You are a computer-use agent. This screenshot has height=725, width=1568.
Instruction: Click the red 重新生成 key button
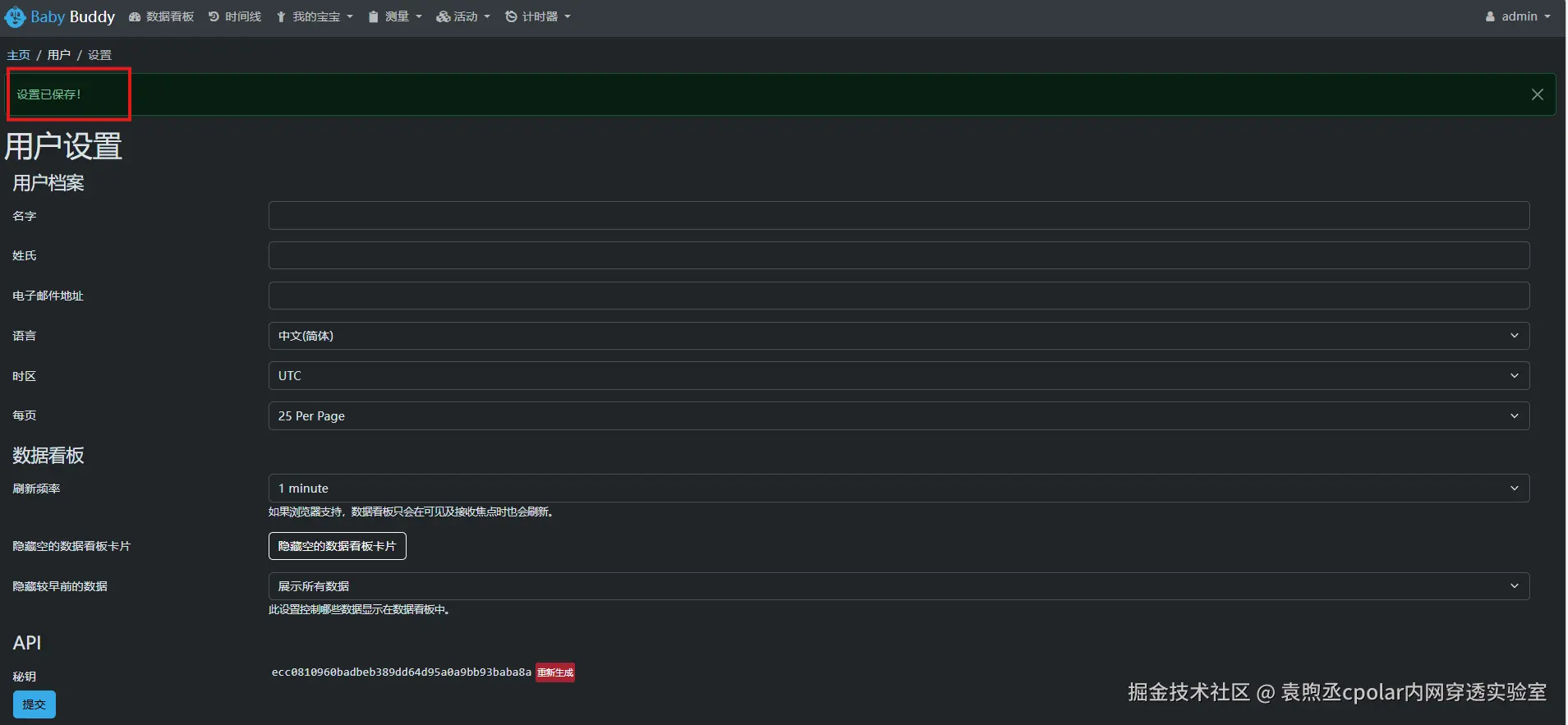[555, 672]
